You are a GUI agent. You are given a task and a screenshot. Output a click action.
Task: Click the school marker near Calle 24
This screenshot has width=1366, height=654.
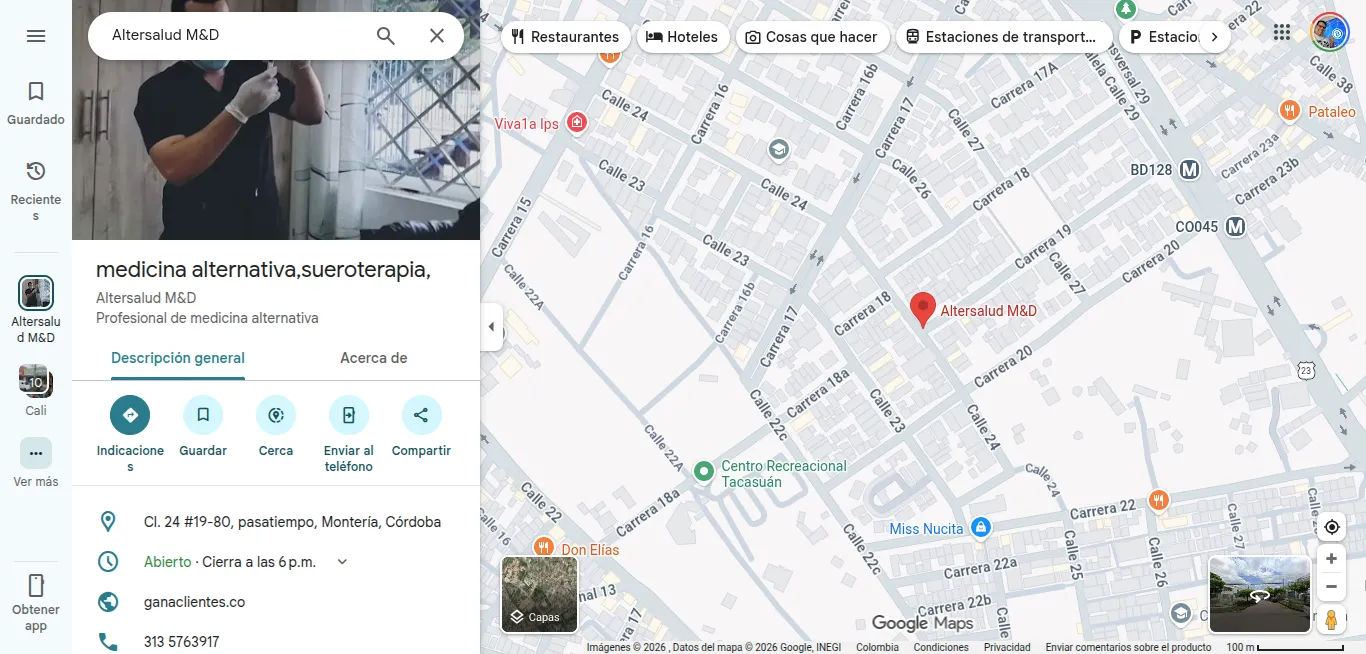(x=778, y=150)
